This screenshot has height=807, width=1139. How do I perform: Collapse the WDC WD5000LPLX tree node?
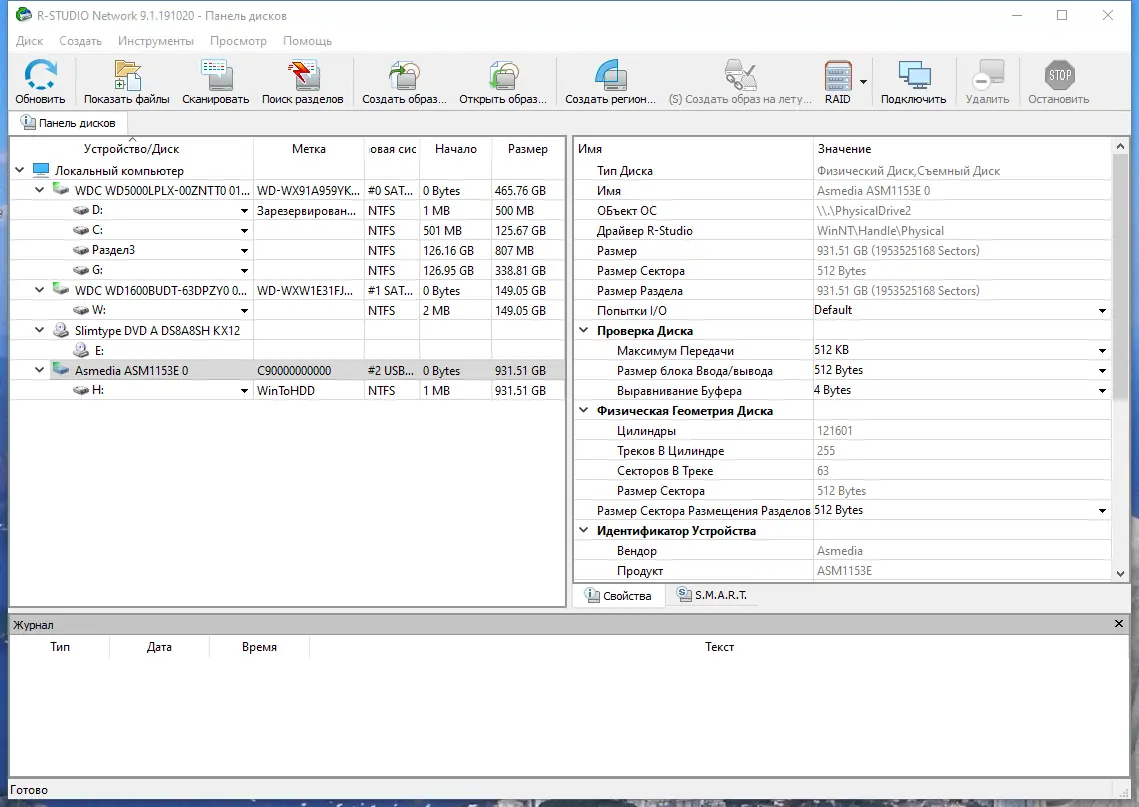38,190
